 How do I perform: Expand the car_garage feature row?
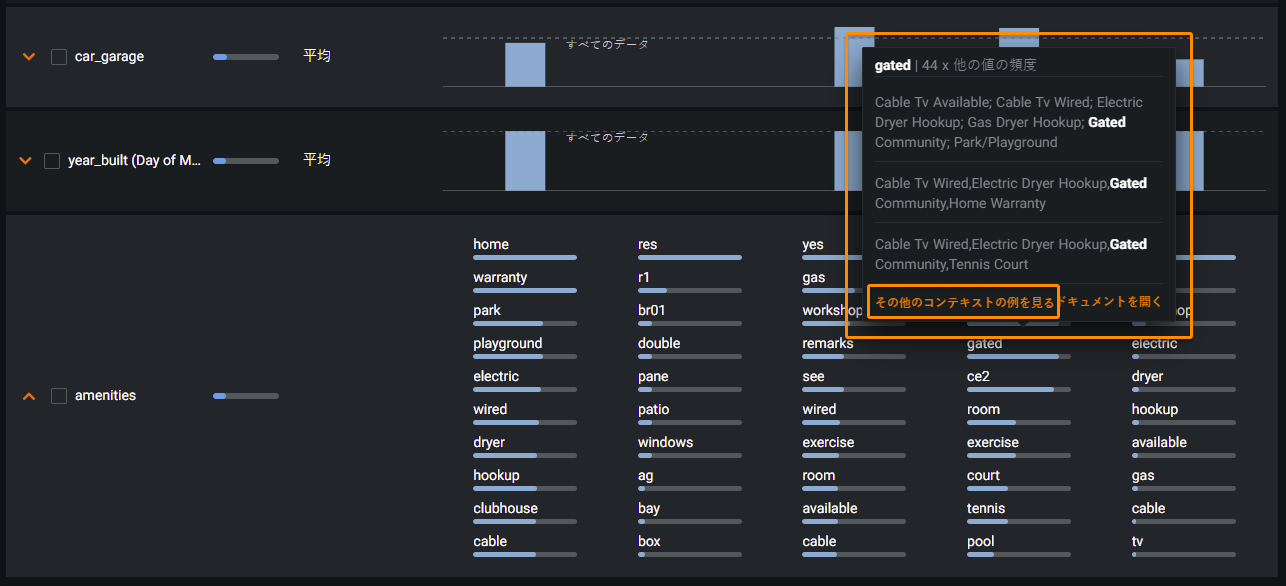pyautogui.click(x=29, y=57)
